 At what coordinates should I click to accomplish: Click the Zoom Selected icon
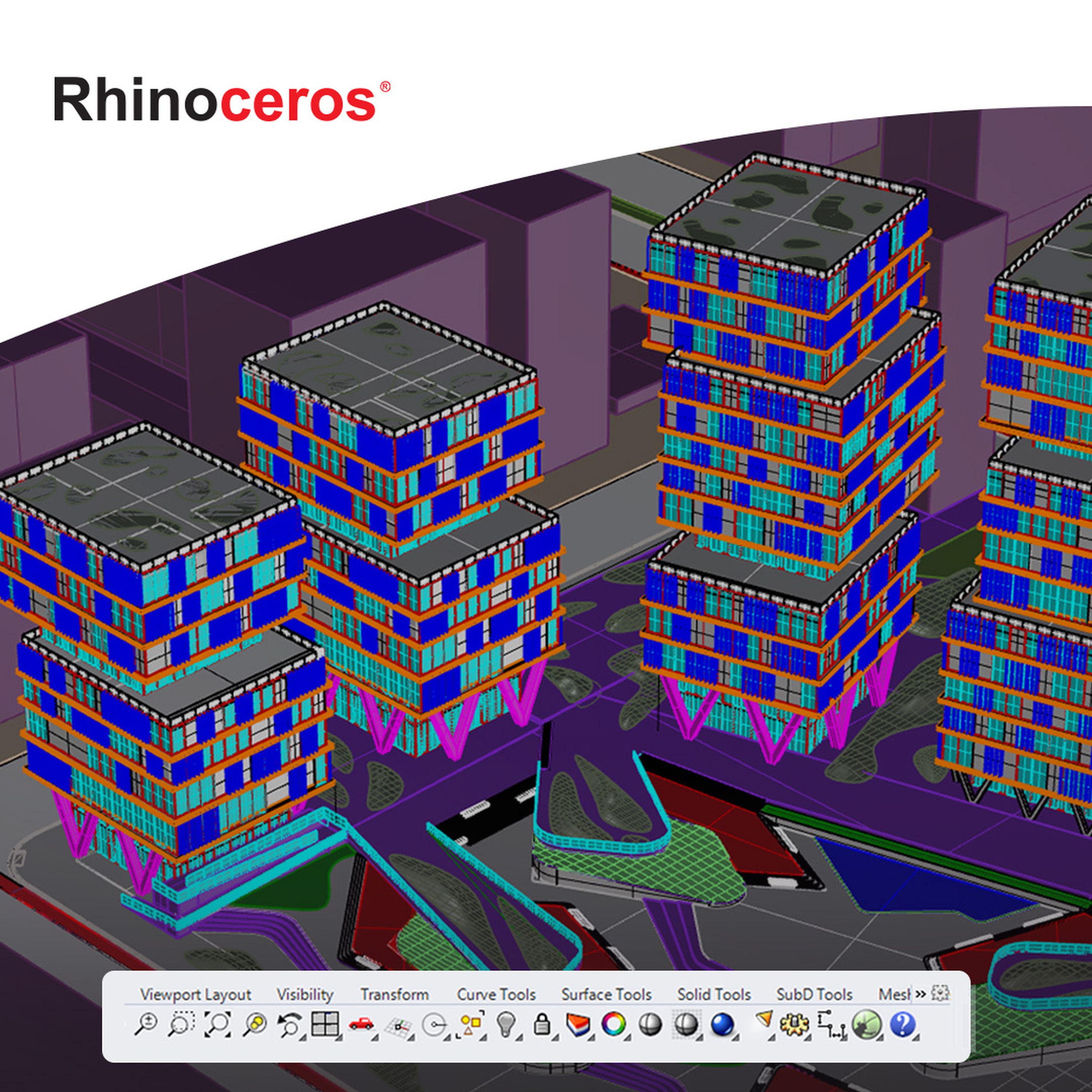255,1024
